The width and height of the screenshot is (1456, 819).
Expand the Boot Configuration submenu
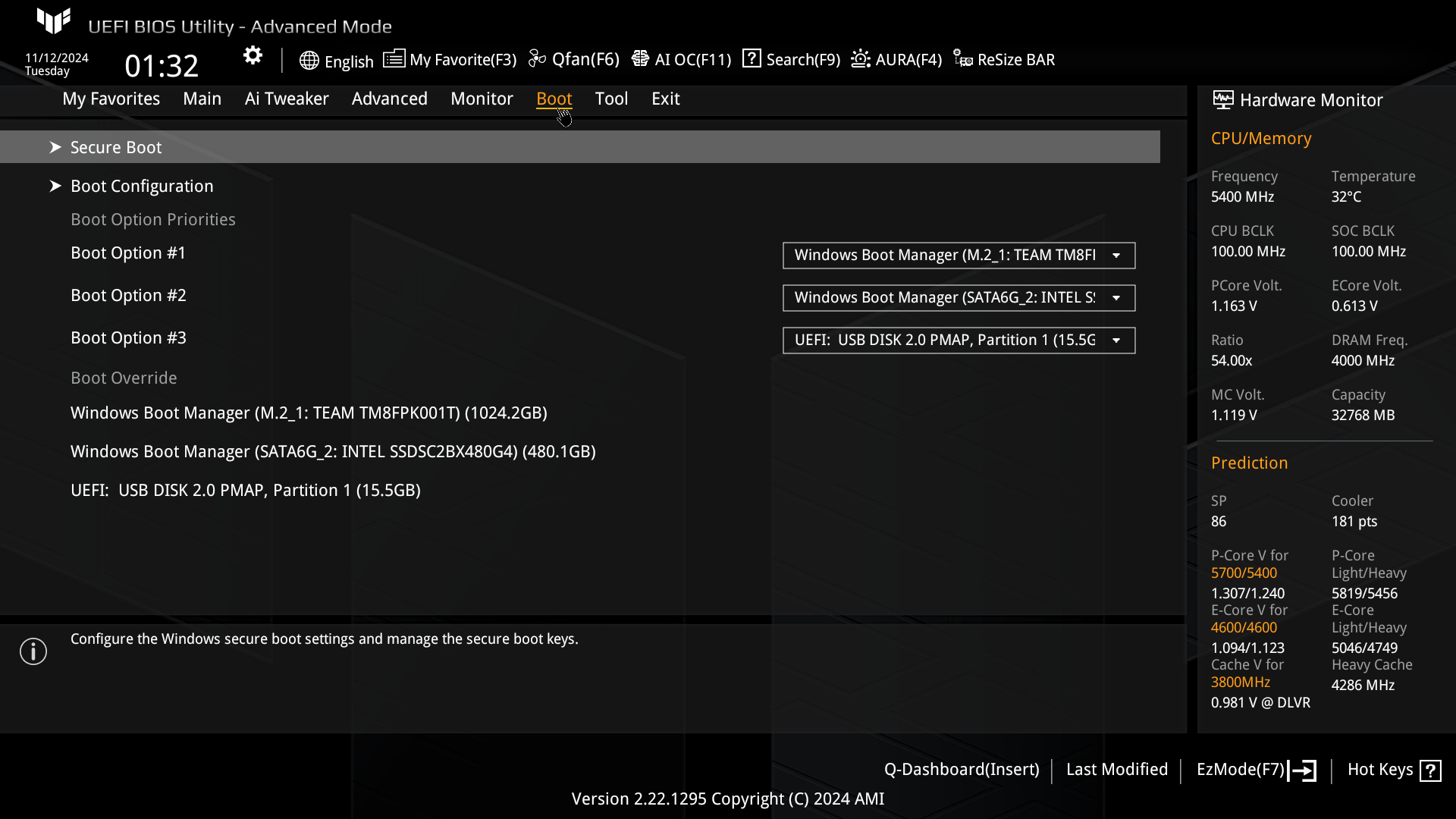[x=142, y=186]
